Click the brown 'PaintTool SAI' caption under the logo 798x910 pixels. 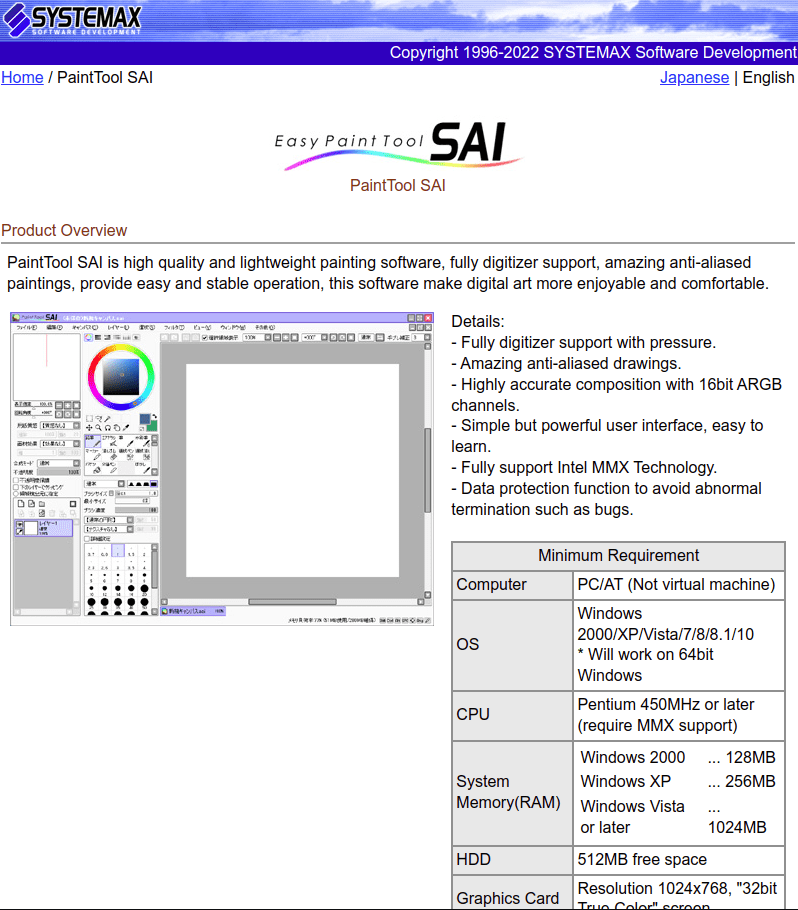pos(398,185)
